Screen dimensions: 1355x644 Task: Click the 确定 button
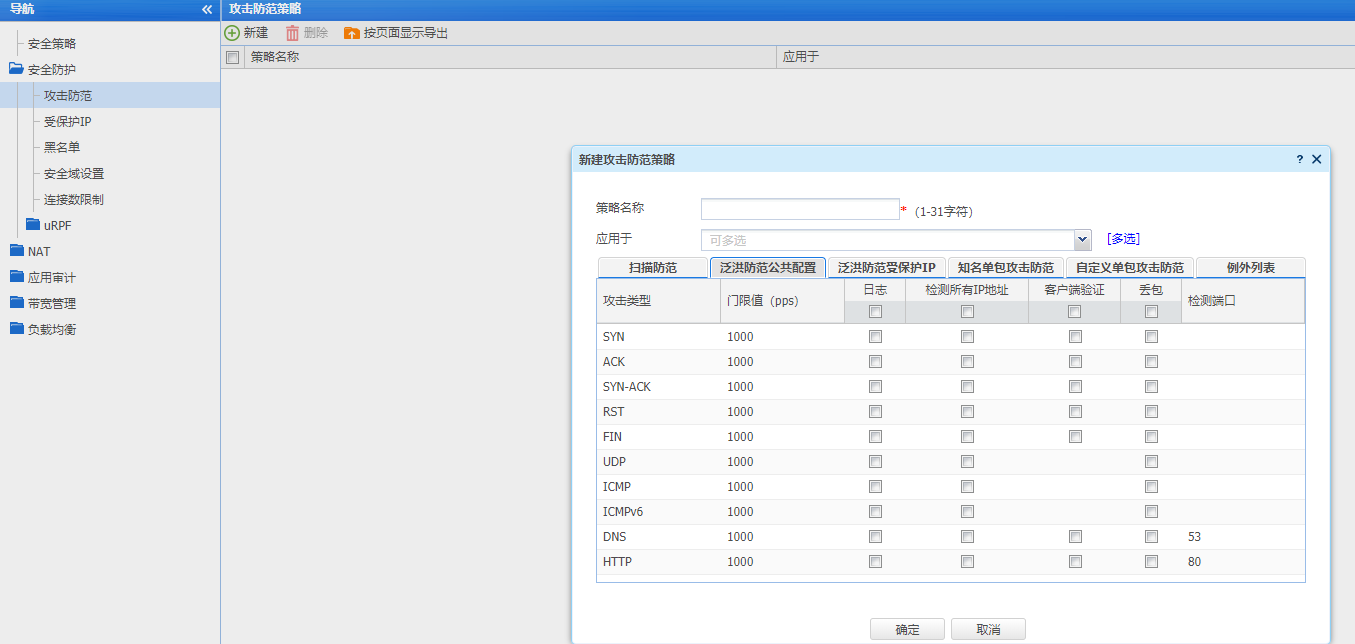coord(907,630)
